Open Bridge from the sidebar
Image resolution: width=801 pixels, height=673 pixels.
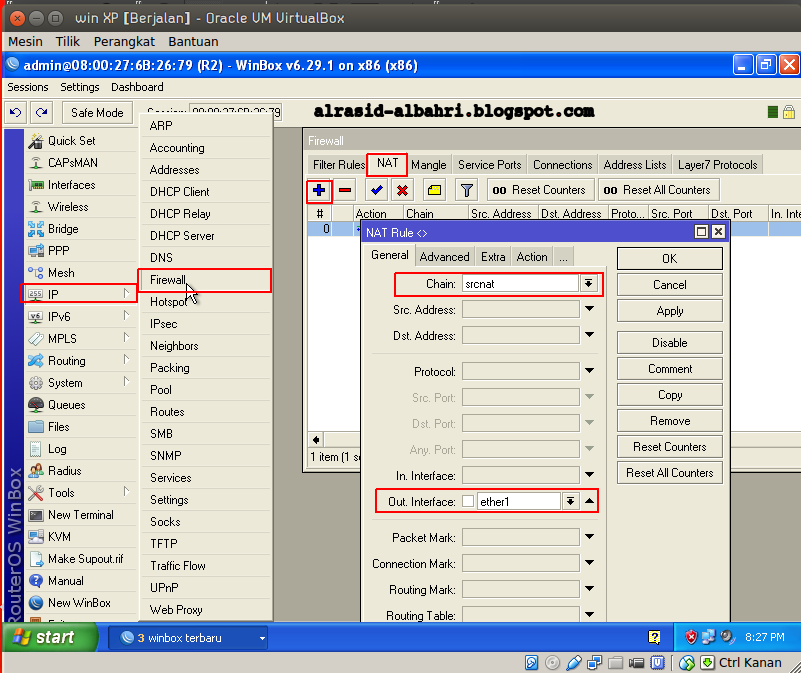pyautogui.click(x=63, y=228)
